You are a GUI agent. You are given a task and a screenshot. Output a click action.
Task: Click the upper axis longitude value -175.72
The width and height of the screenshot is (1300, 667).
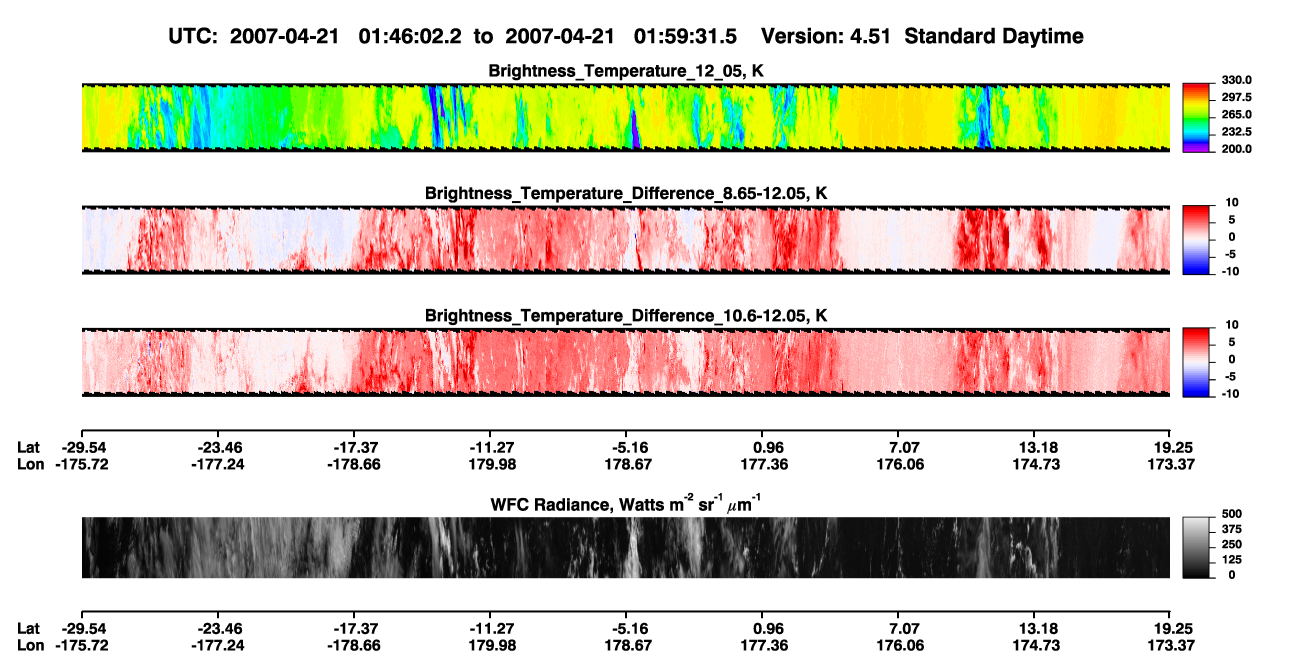83,464
